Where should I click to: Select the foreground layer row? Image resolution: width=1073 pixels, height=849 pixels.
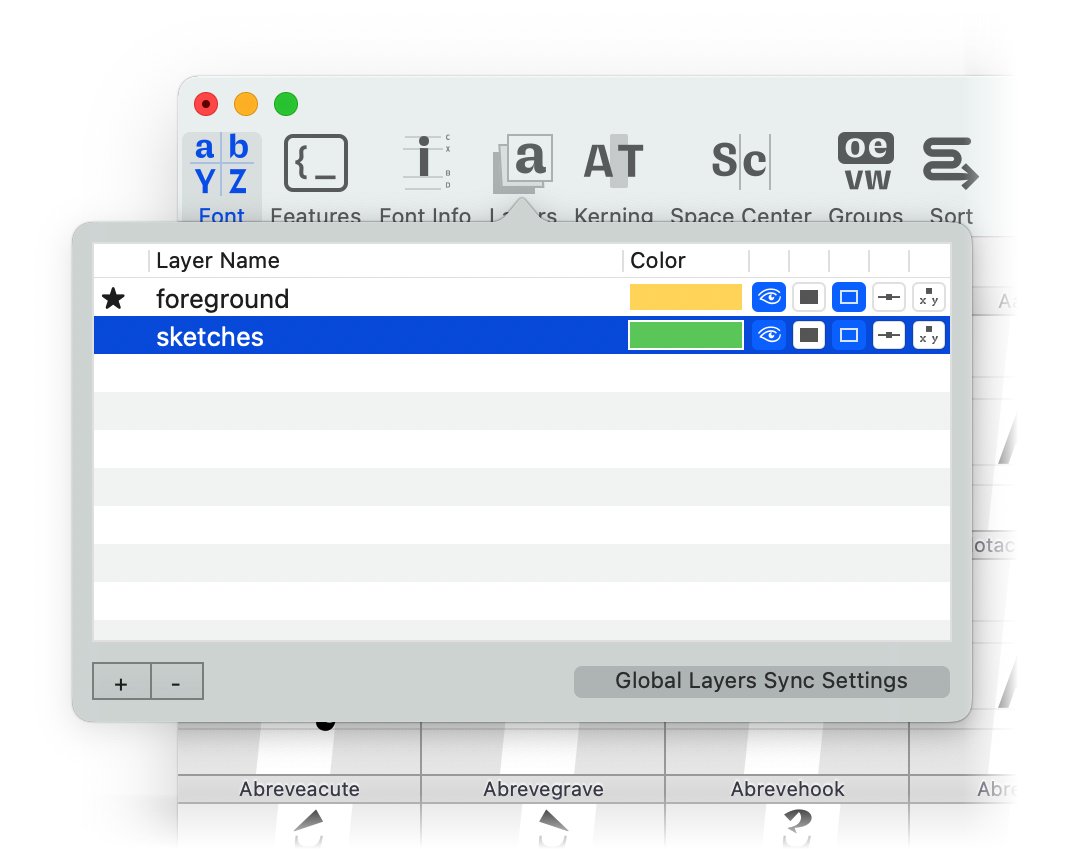[x=521, y=298]
